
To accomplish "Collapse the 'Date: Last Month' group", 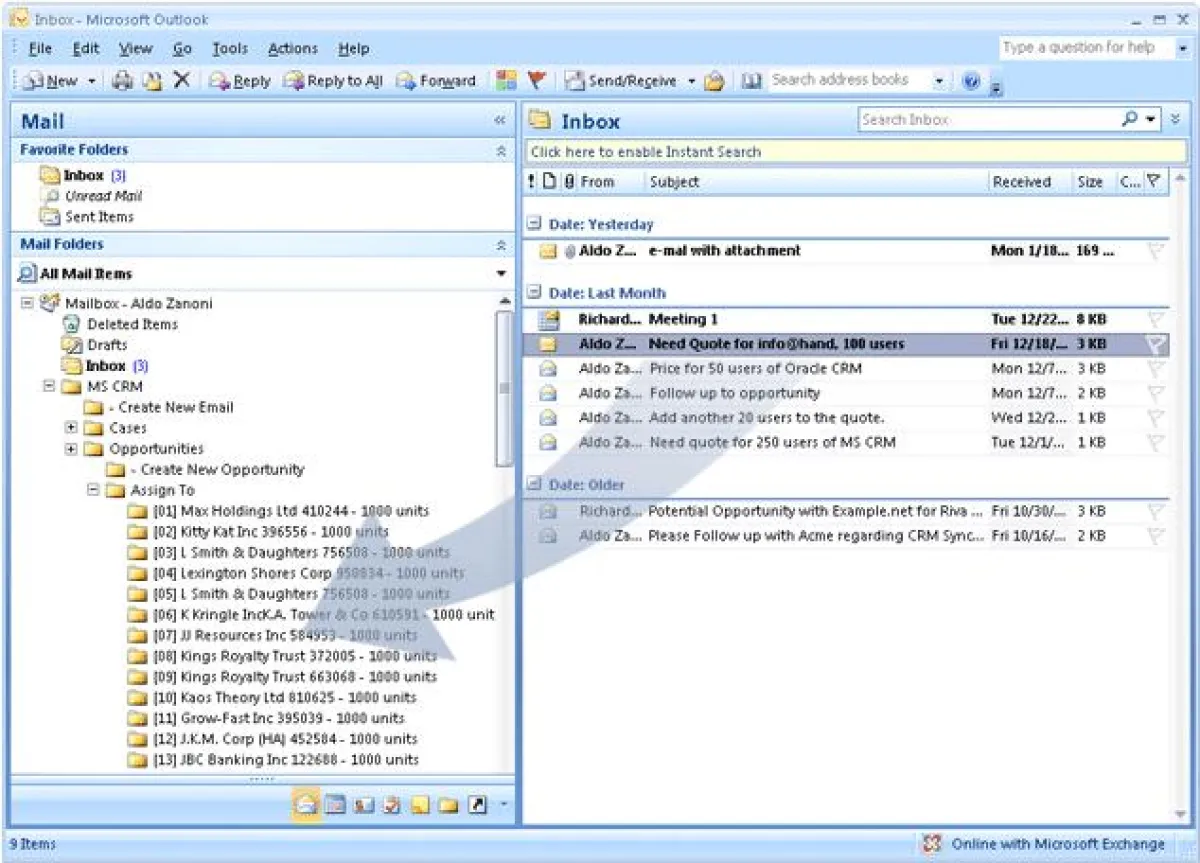I will (535, 293).
